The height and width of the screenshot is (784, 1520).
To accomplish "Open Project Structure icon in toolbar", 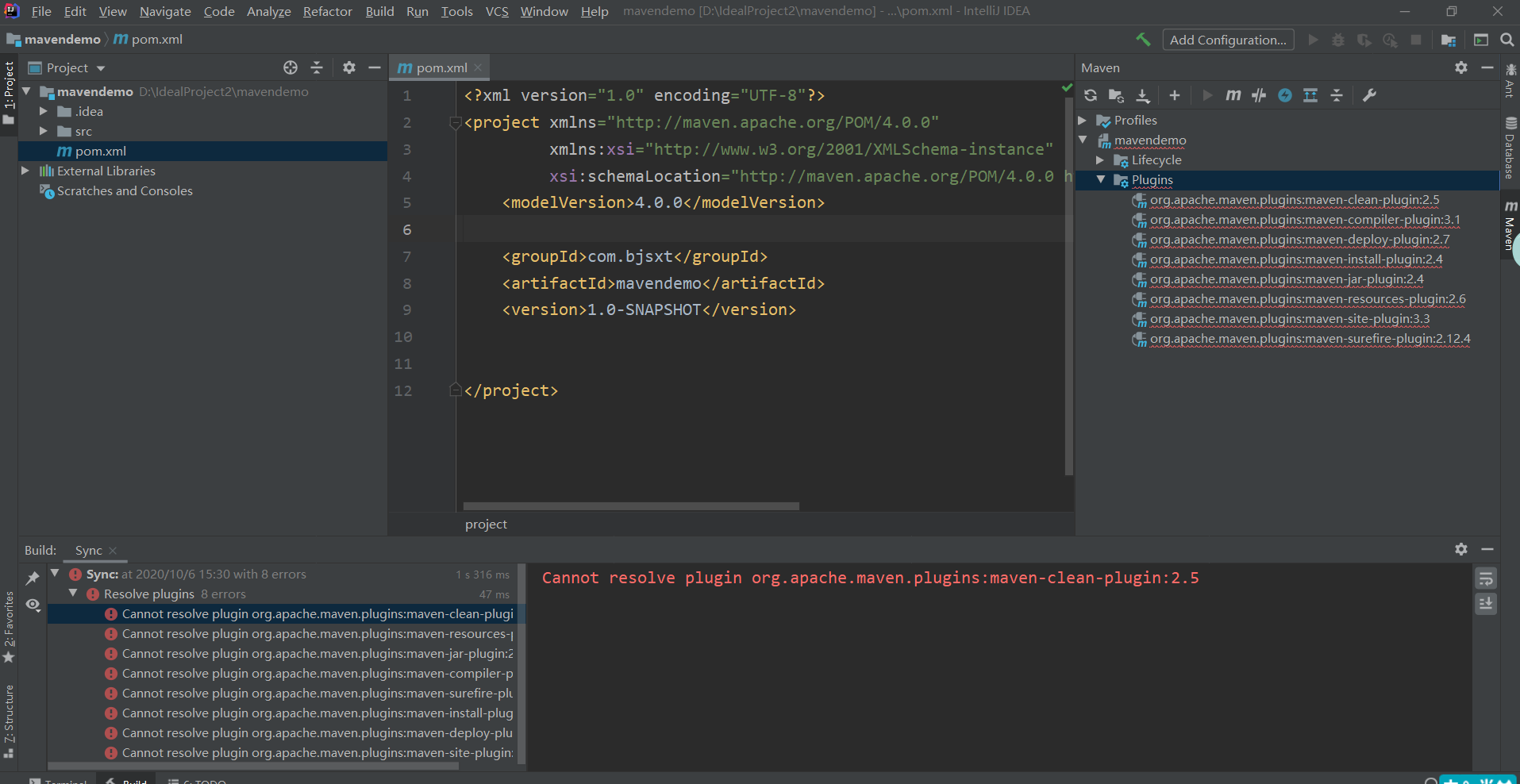I will [1449, 40].
